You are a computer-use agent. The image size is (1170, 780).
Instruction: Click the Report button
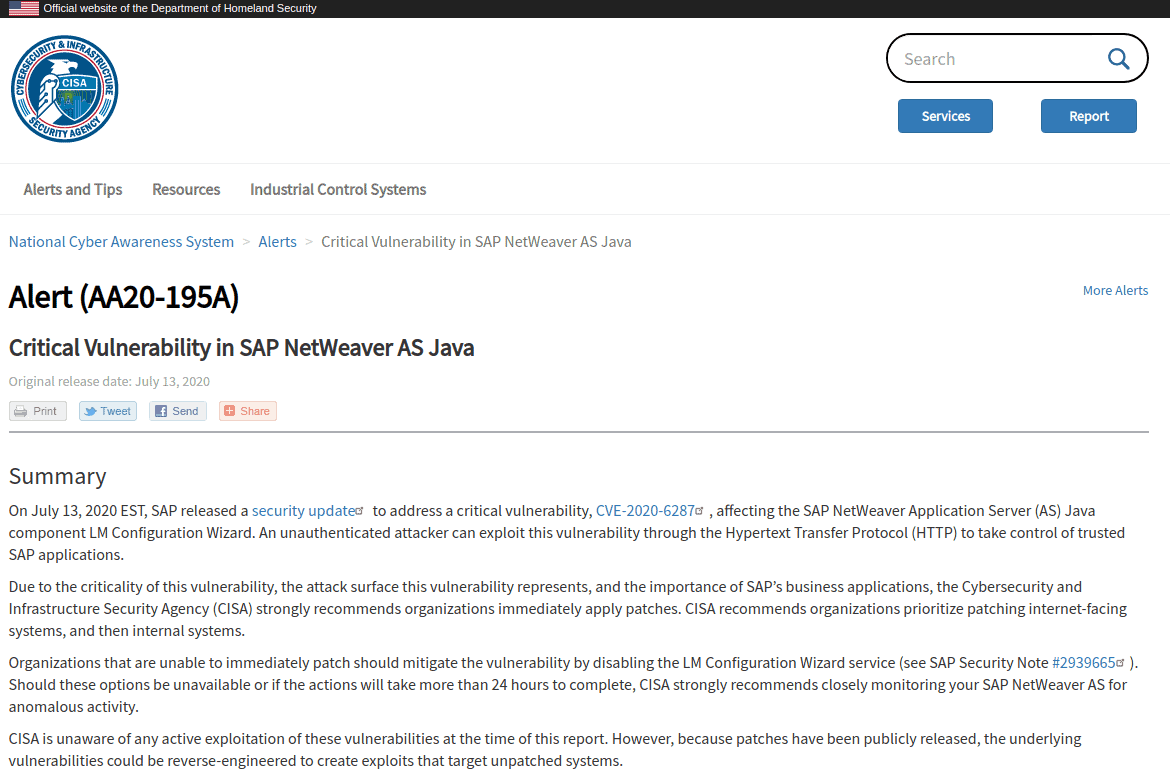click(1088, 116)
